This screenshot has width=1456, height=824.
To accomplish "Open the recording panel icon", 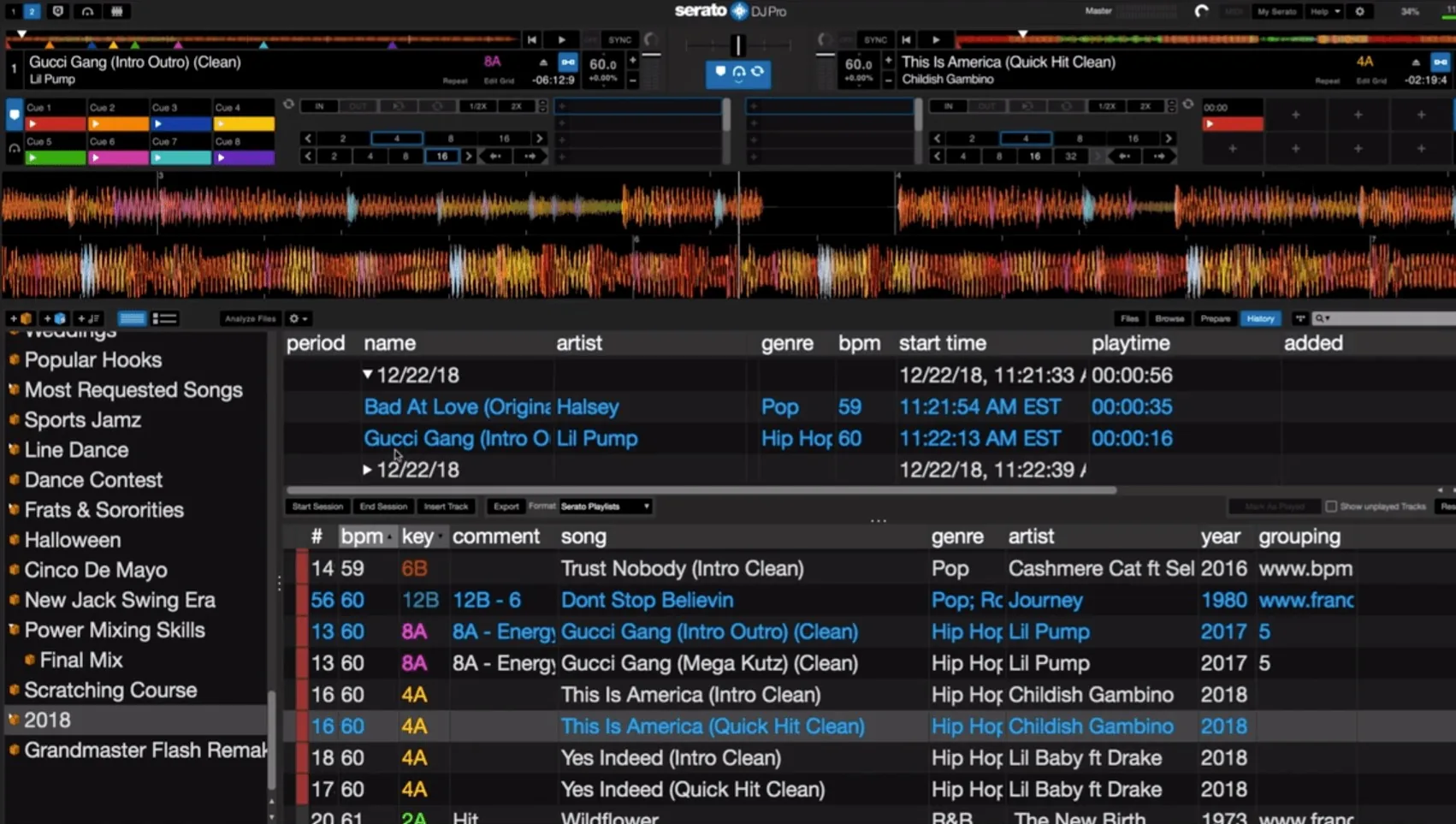I will point(58,11).
